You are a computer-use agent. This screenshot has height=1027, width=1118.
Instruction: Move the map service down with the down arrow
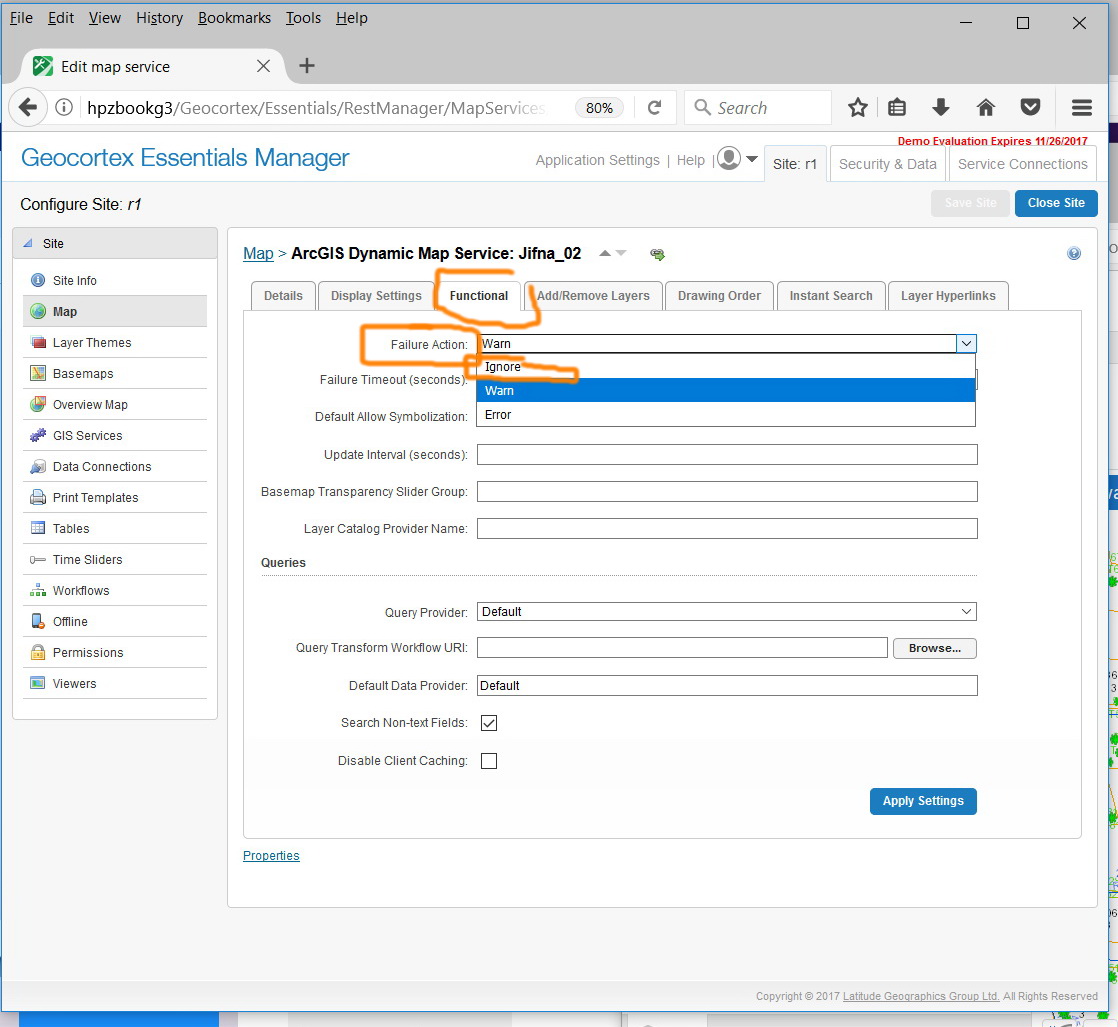(x=621, y=253)
